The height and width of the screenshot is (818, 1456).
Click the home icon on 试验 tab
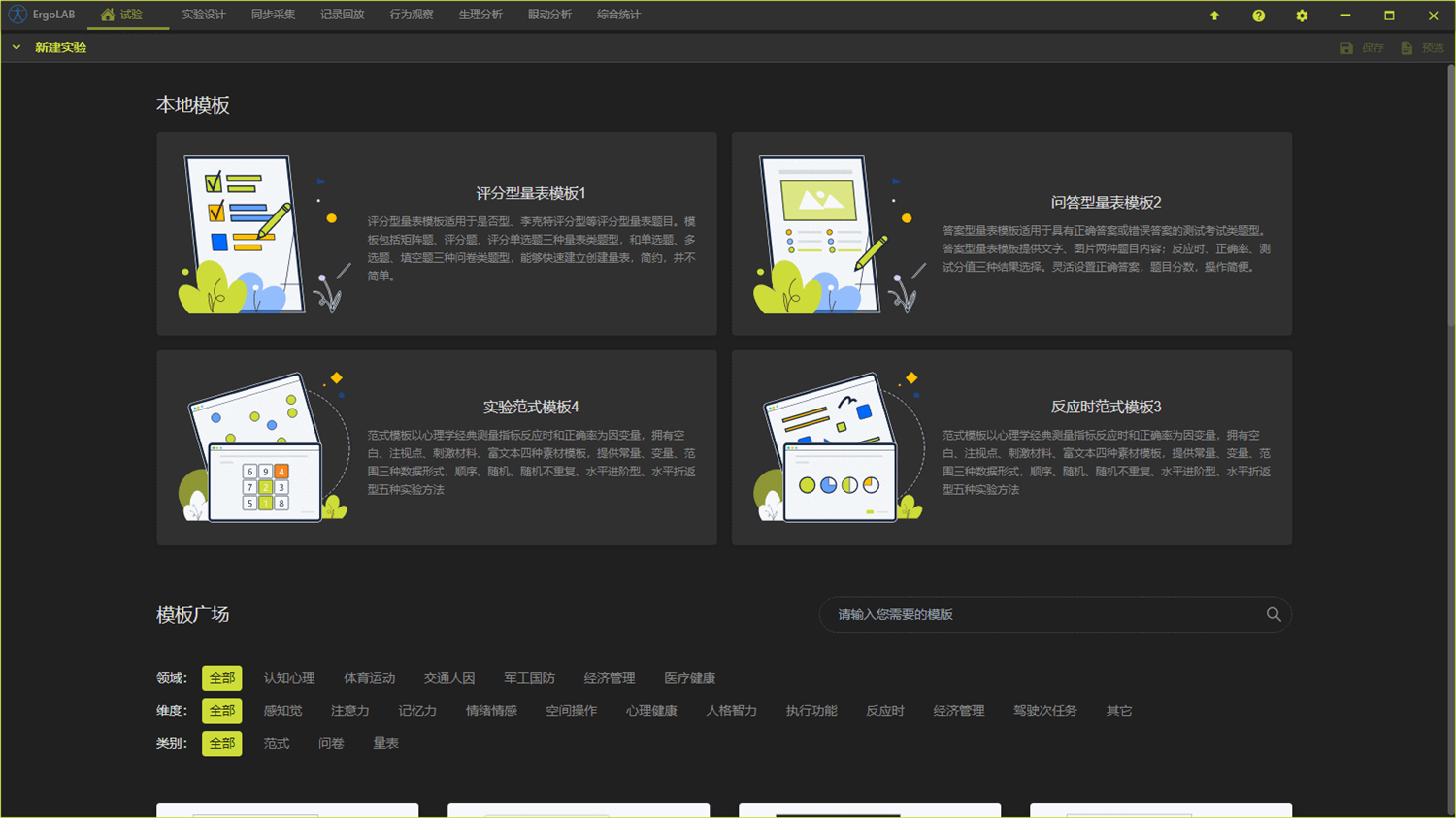[x=108, y=15]
